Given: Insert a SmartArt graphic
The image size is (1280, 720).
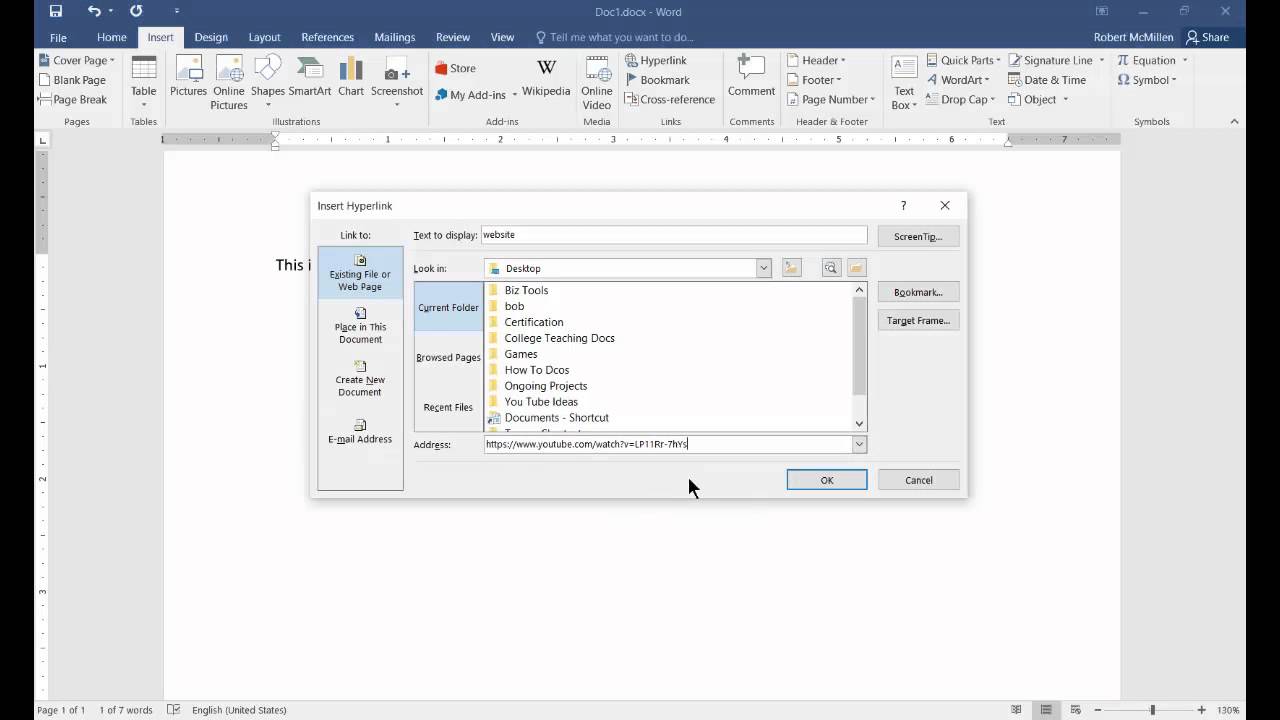Looking at the screenshot, I should click(x=310, y=77).
